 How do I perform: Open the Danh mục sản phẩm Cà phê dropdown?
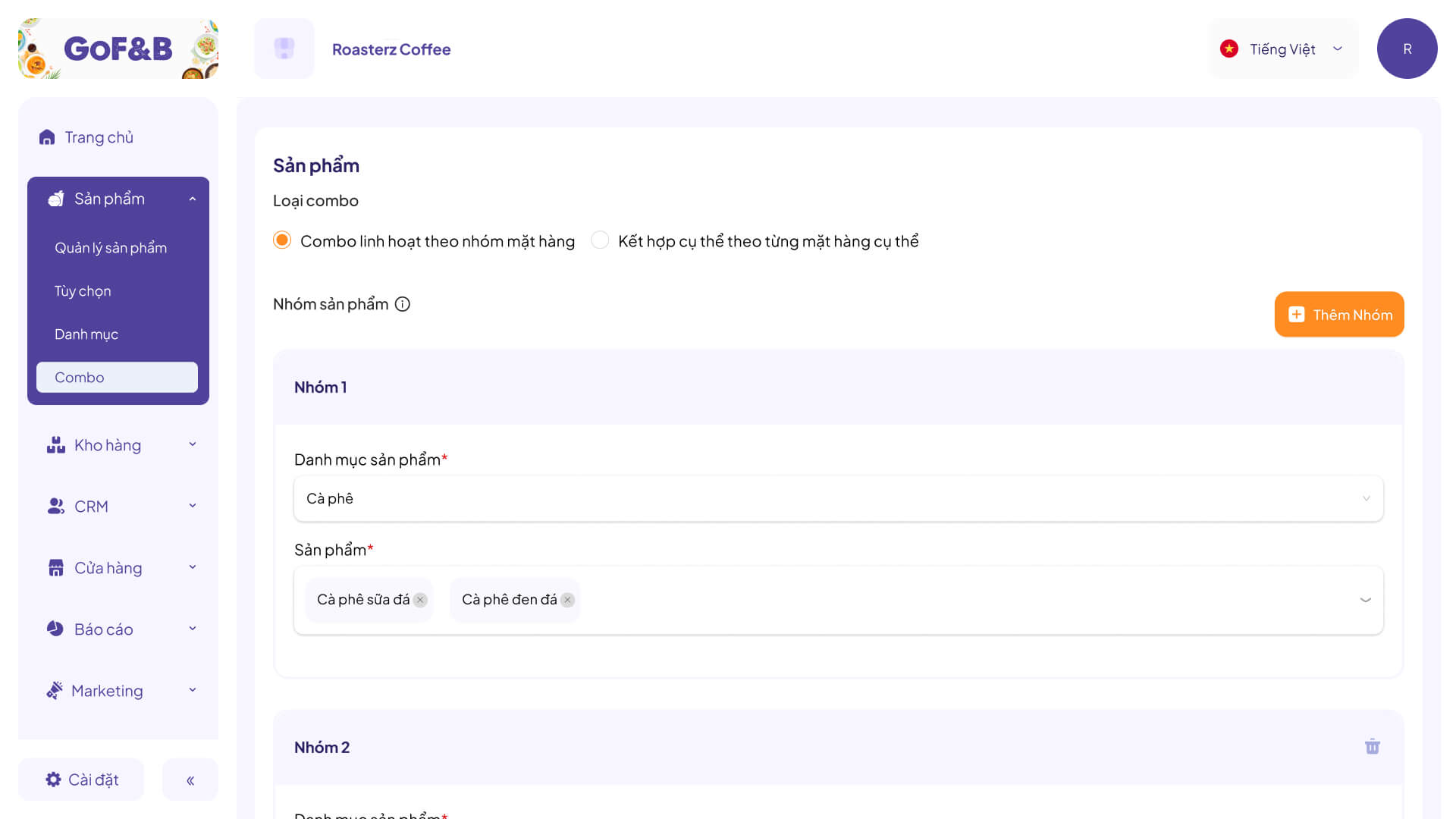[x=839, y=498]
